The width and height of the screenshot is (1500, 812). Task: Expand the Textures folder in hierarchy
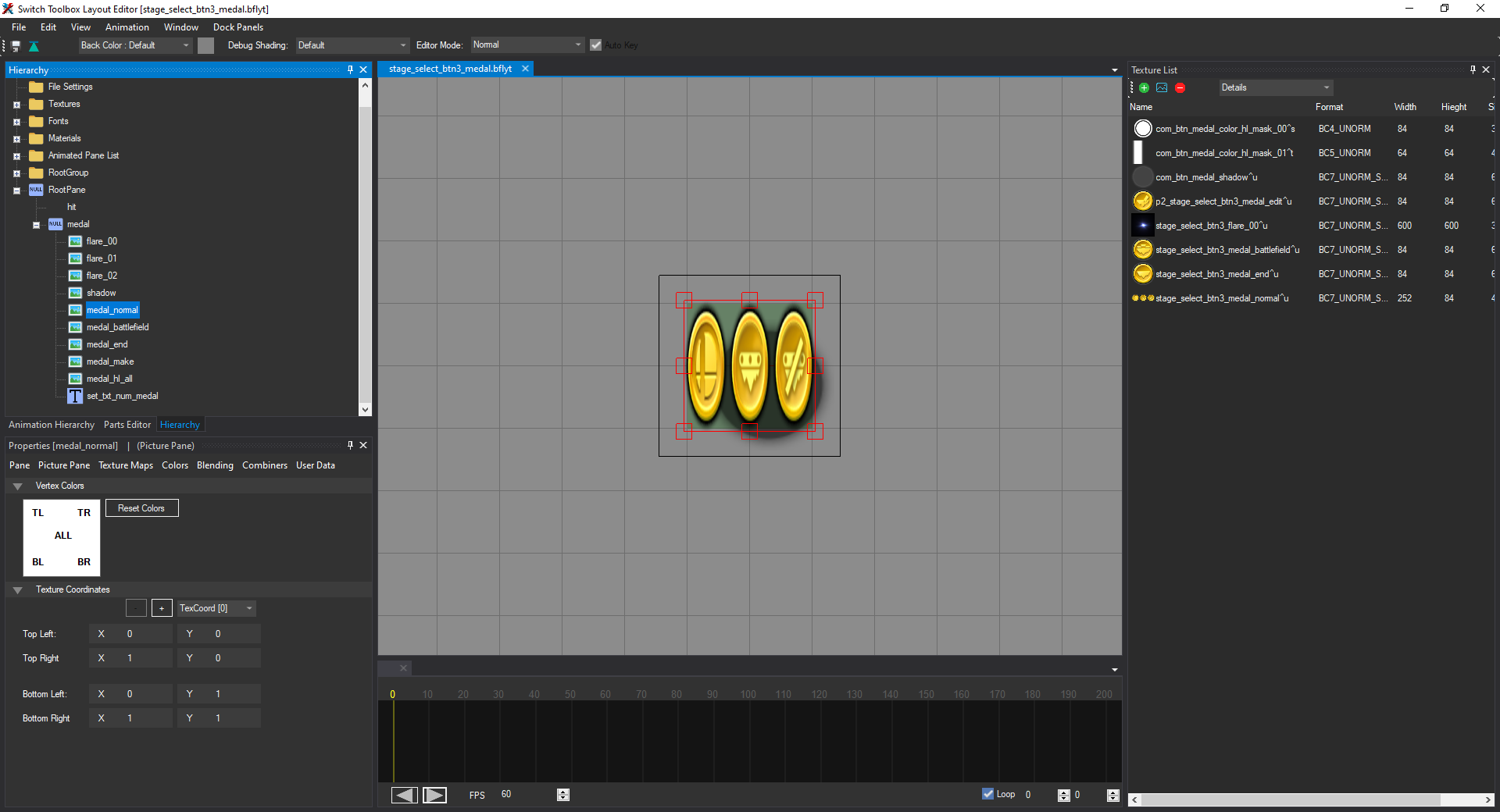tap(16, 105)
